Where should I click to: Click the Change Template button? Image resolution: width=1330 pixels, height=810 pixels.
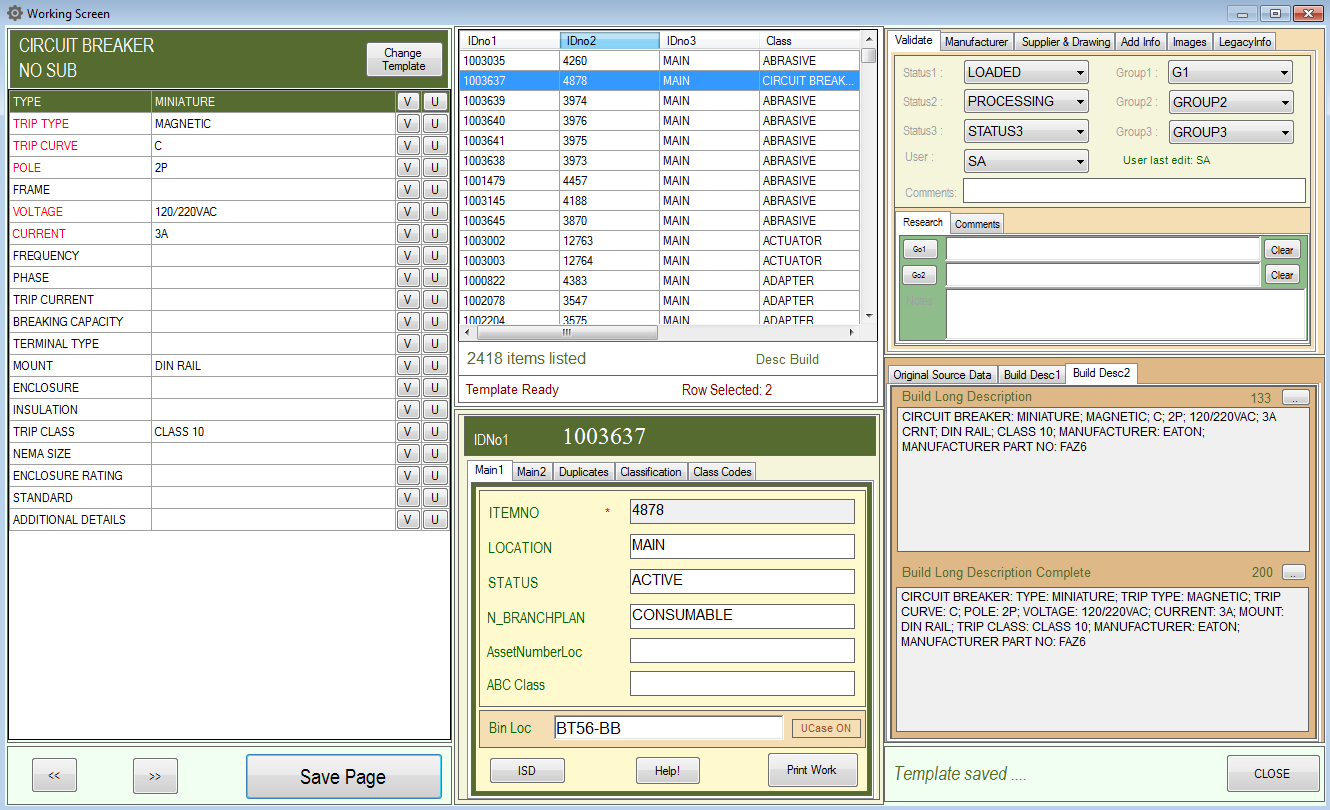click(x=403, y=60)
